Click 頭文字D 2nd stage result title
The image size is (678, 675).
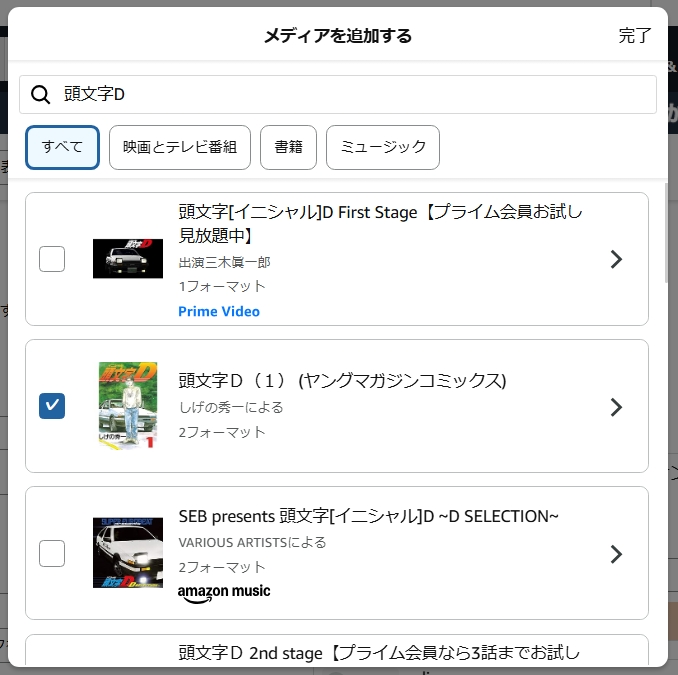[x=379, y=653]
